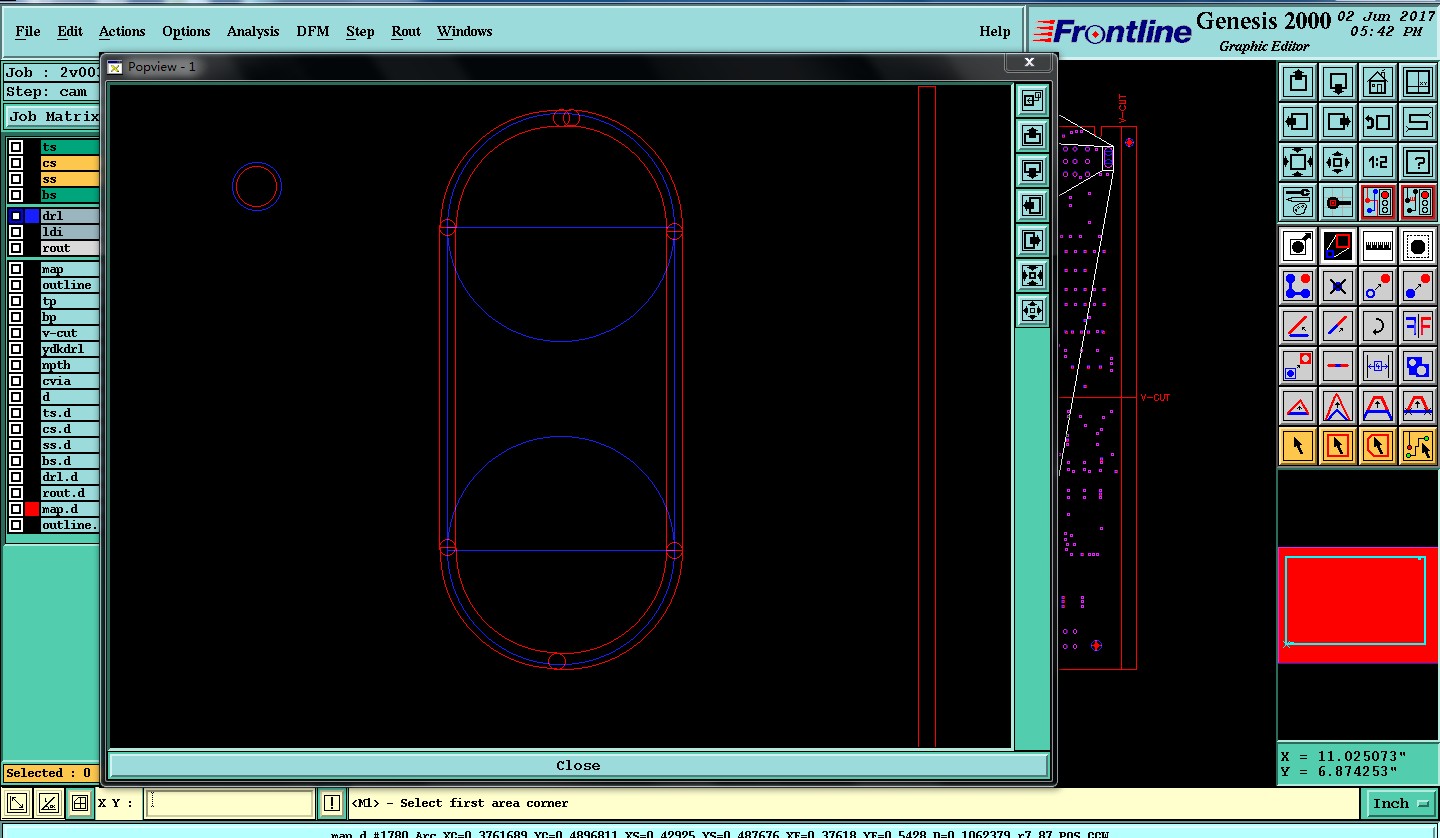Click the 1:2 zoom scale icon
1440x838 pixels.
(1378, 162)
